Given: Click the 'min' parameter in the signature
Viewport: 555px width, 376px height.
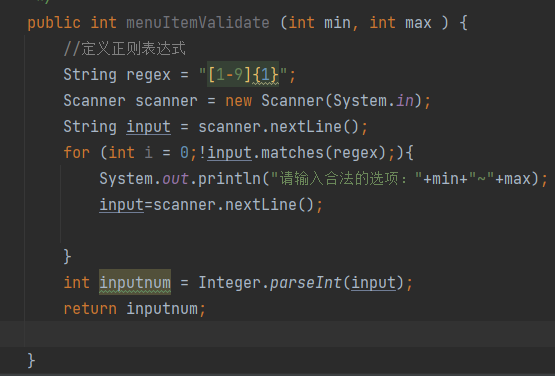Looking at the screenshot, I should pos(337,23).
